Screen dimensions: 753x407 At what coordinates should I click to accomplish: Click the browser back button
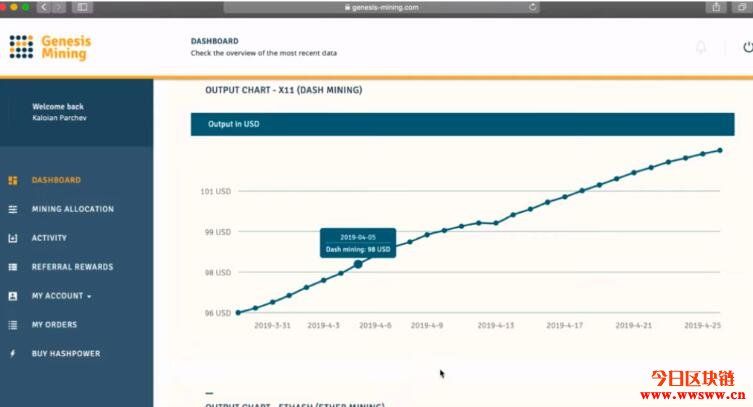click(44, 7)
